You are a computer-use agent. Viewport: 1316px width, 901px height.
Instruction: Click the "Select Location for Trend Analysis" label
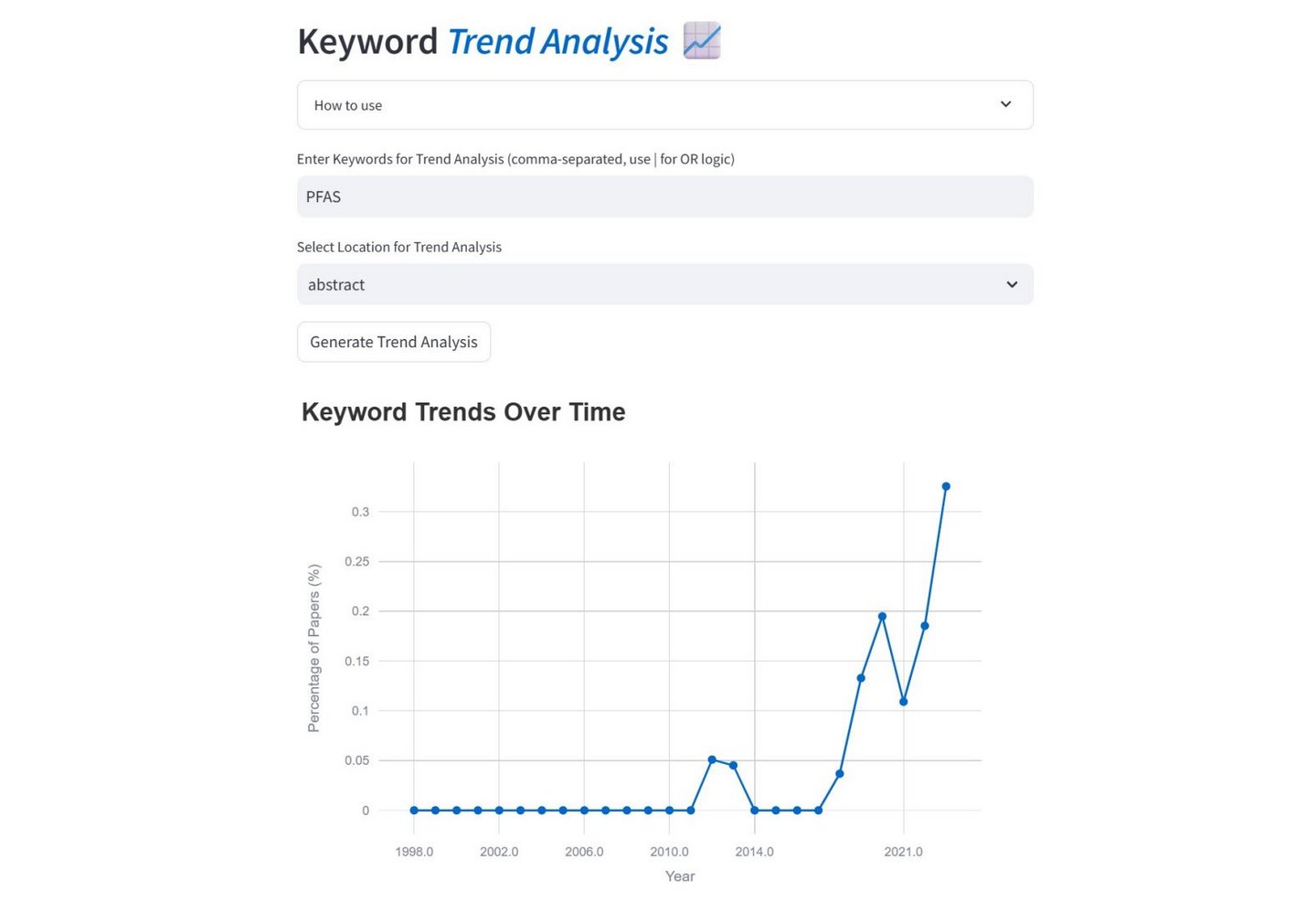399,247
